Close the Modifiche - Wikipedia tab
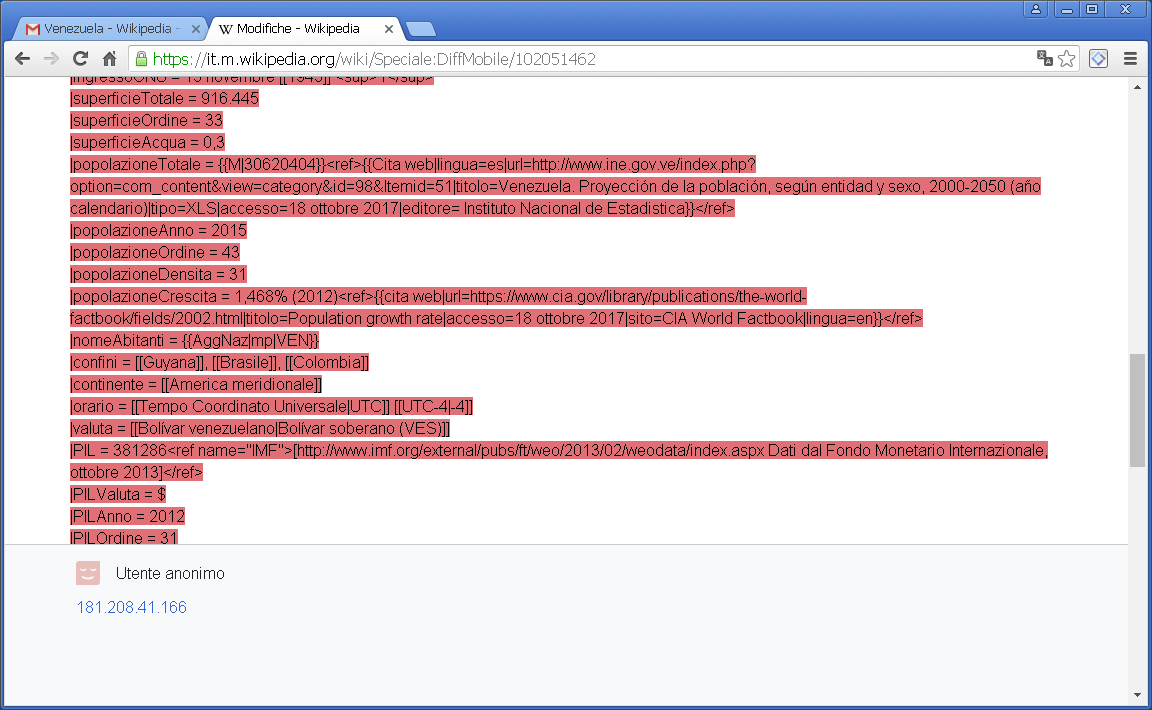This screenshot has width=1152, height=710. [x=385, y=29]
